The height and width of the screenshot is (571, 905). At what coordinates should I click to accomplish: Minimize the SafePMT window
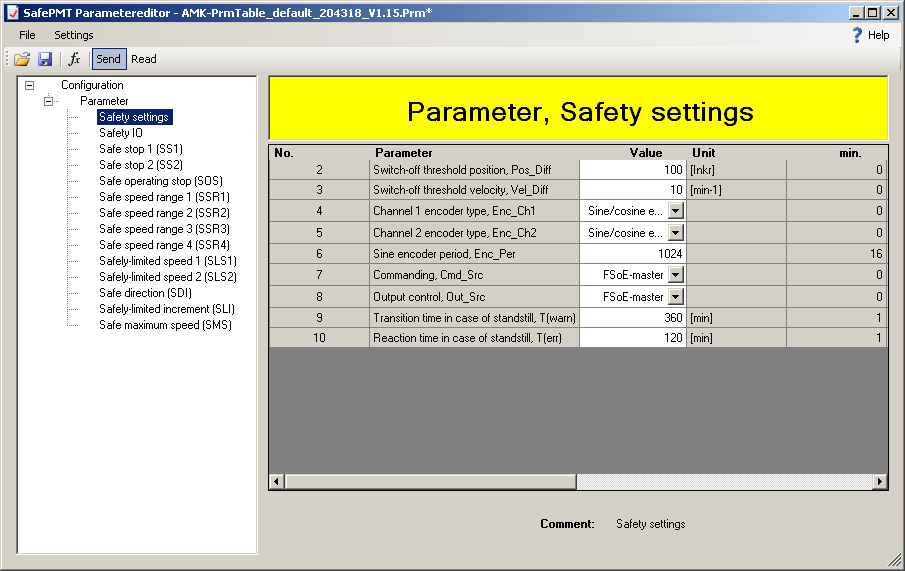tap(857, 13)
